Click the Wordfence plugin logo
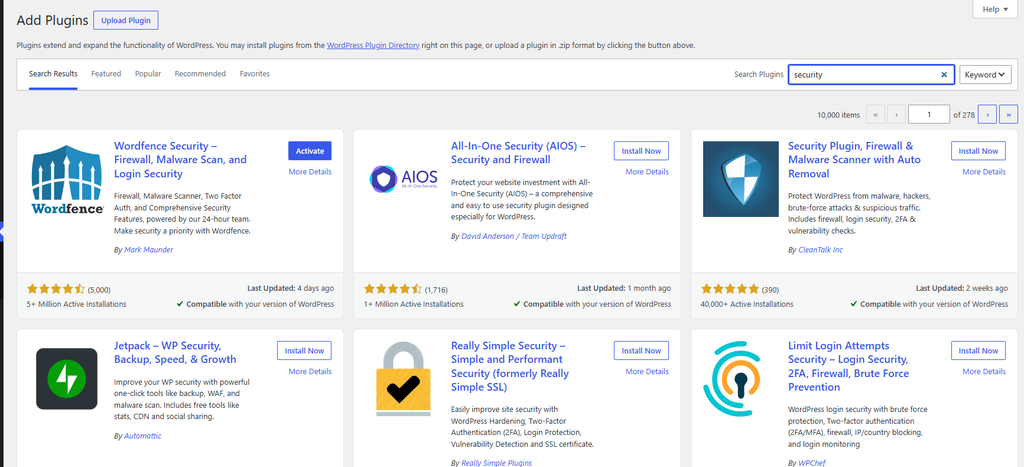 point(67,180)
